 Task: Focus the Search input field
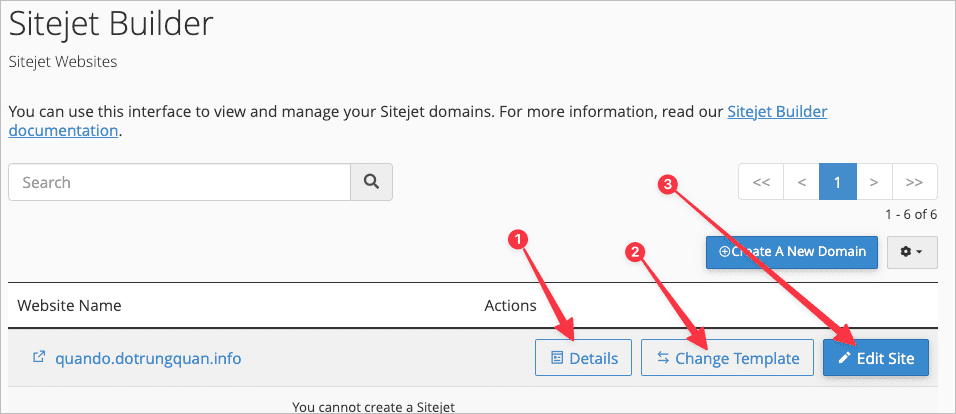pyautogui.click(x=179, y=183)
